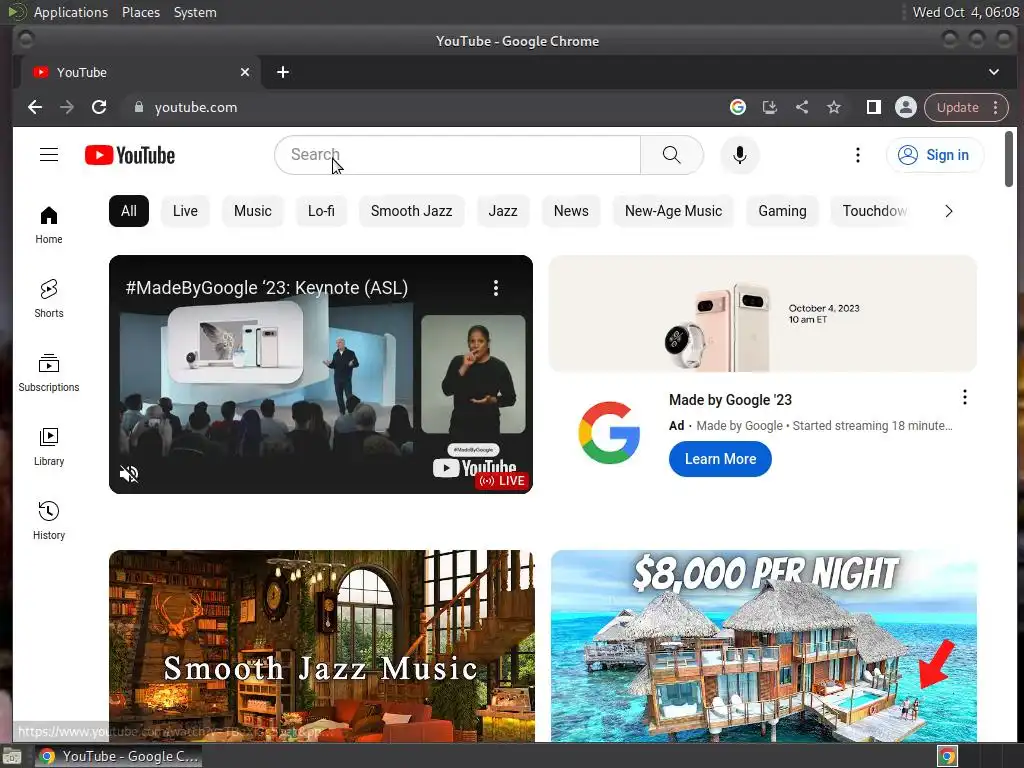Image resolution: width=1024 pixels, height=768 pixels.
Task: Click the Chrome icon in bottom-right panel
Action: pos(947,756)
